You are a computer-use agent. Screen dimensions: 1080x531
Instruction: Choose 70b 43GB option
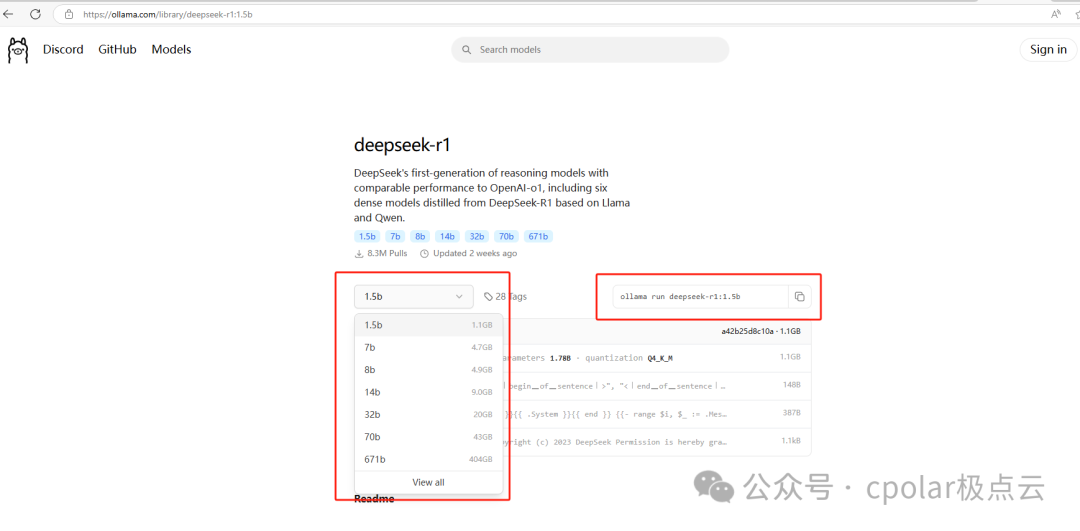428,437
